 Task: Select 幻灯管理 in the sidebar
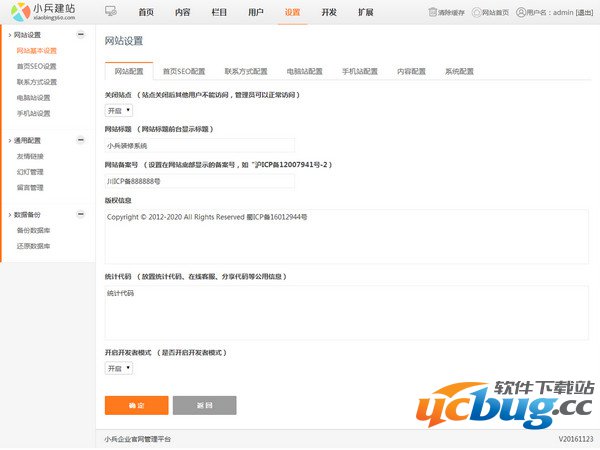tap(30, 171)
